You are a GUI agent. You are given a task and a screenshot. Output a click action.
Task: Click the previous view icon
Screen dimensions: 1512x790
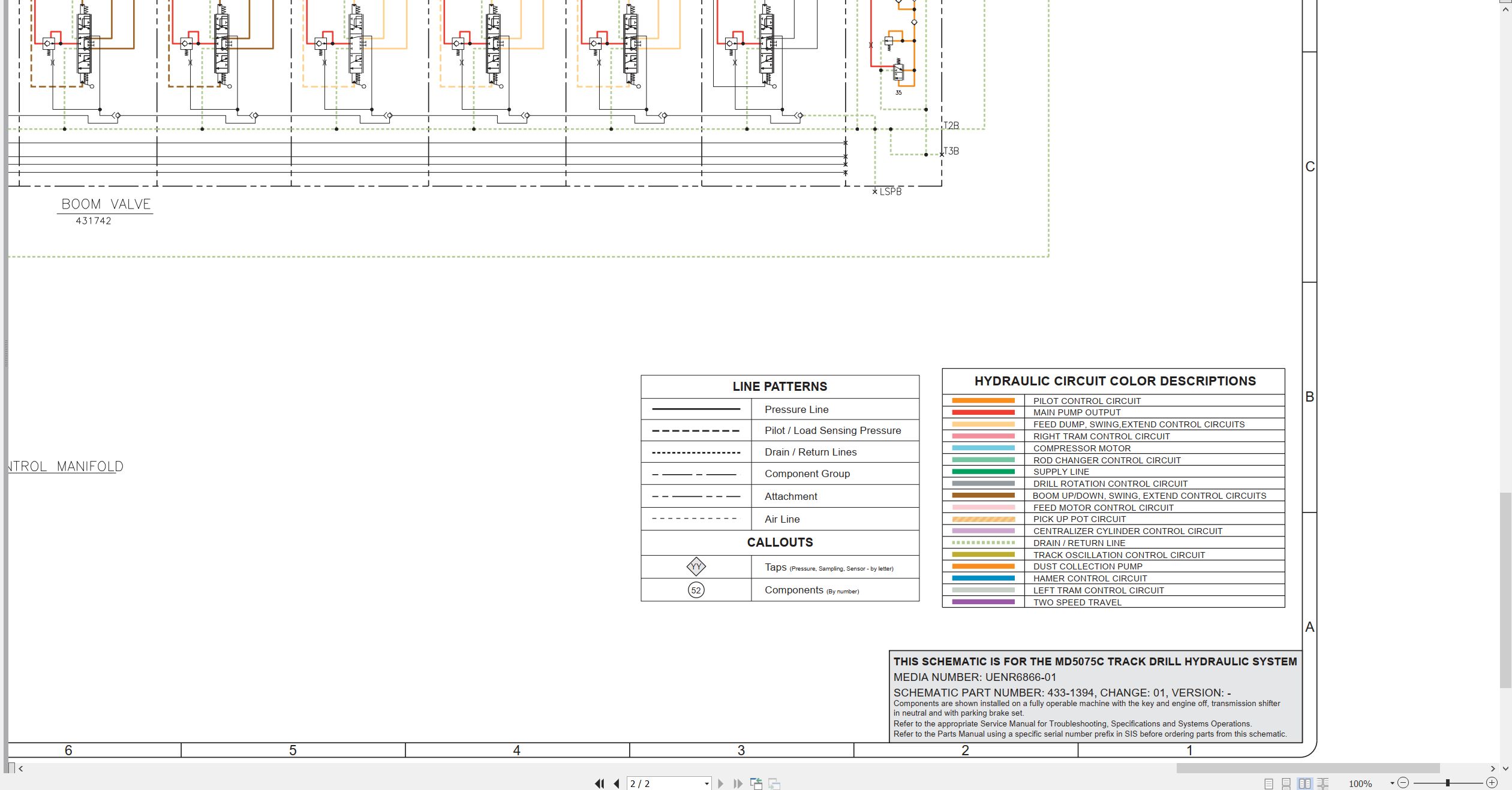pyautogui.click(x=756, y=783)
